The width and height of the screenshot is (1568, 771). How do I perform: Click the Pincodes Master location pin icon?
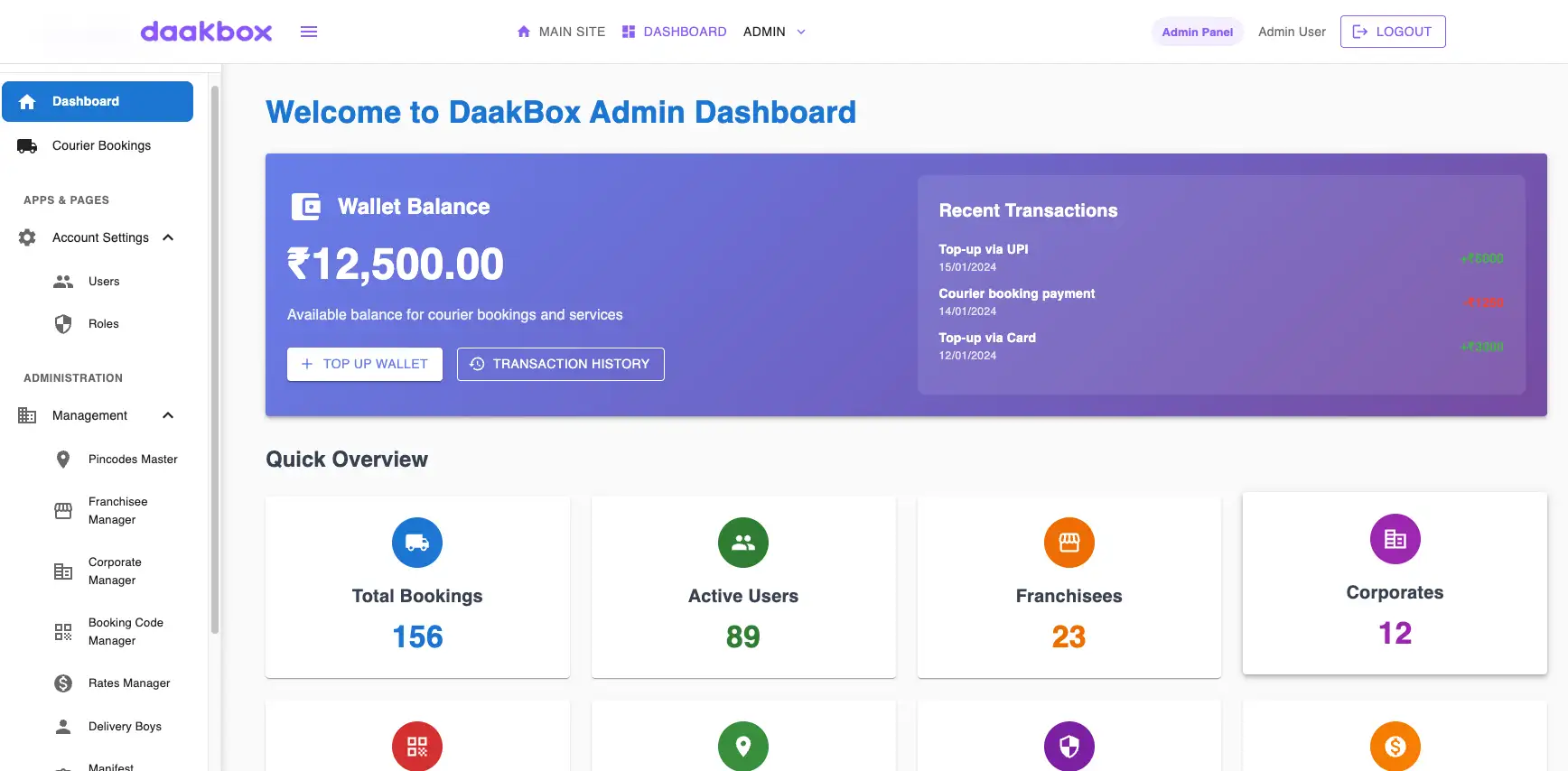[63, 460]
